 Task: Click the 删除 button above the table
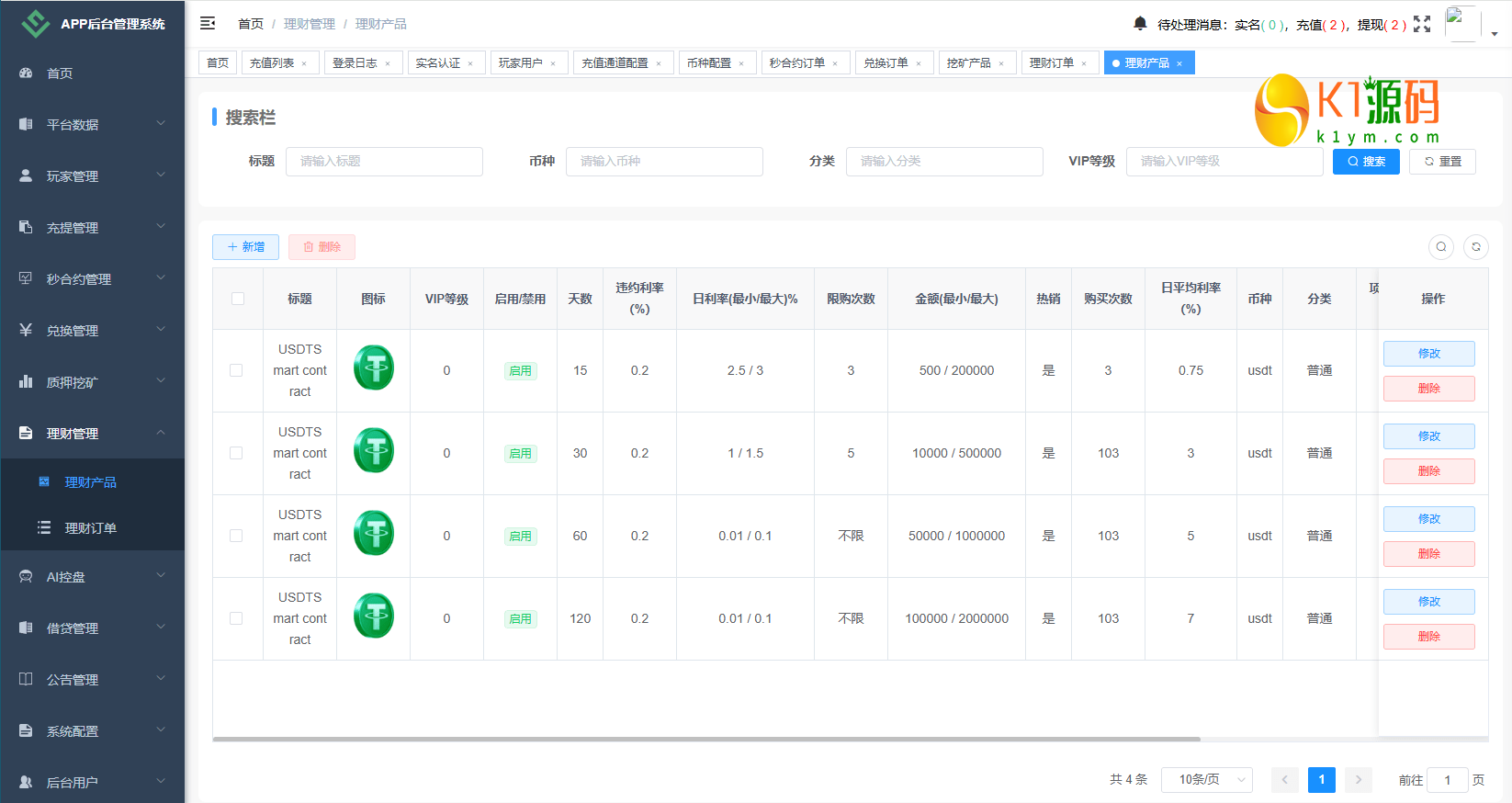[x=322, y=246]
